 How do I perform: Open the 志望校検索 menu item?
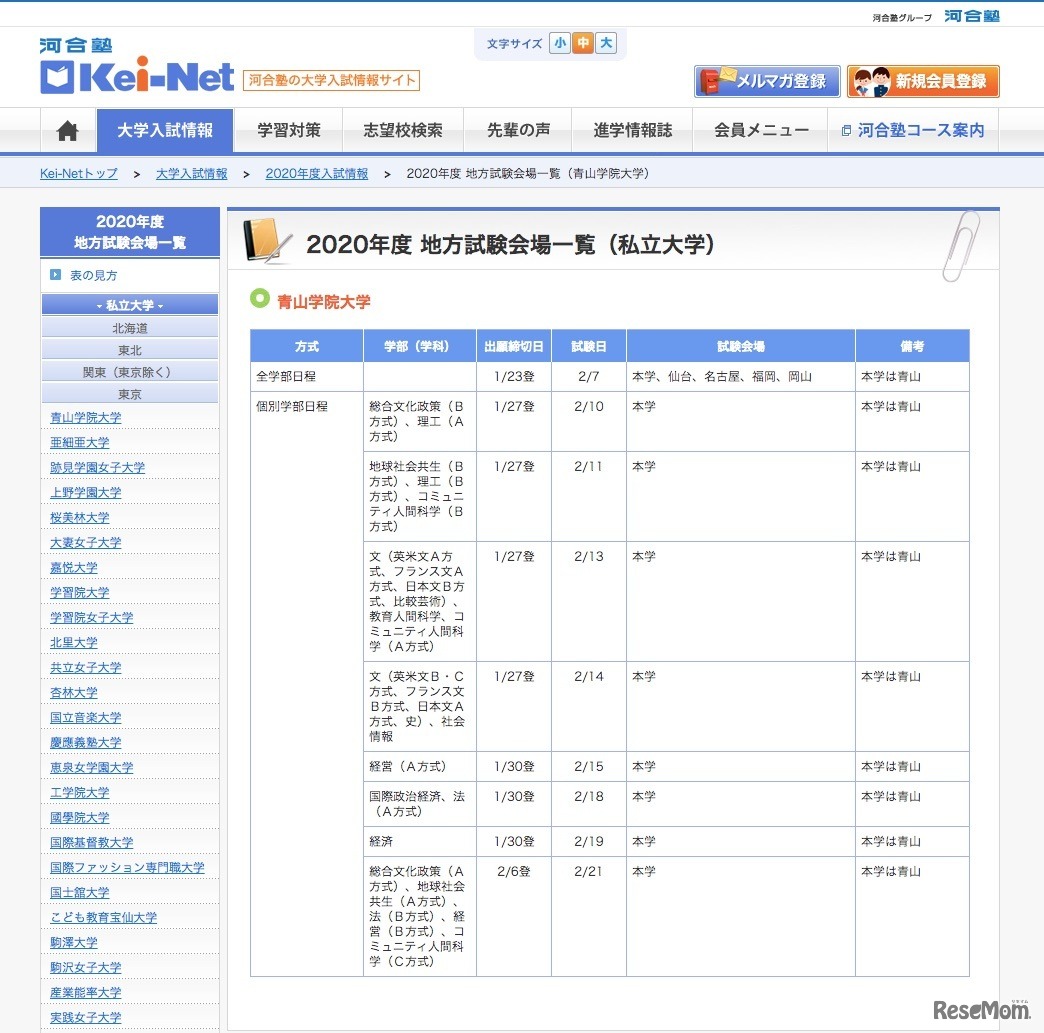click(x=403, y=130)
